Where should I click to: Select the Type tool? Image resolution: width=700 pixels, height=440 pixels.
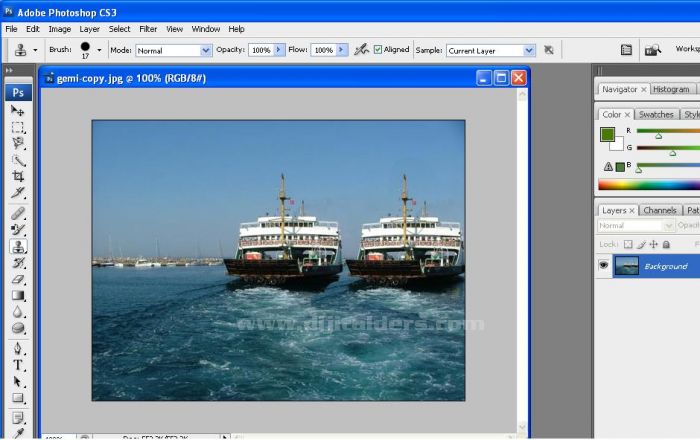tap(18, 365)
